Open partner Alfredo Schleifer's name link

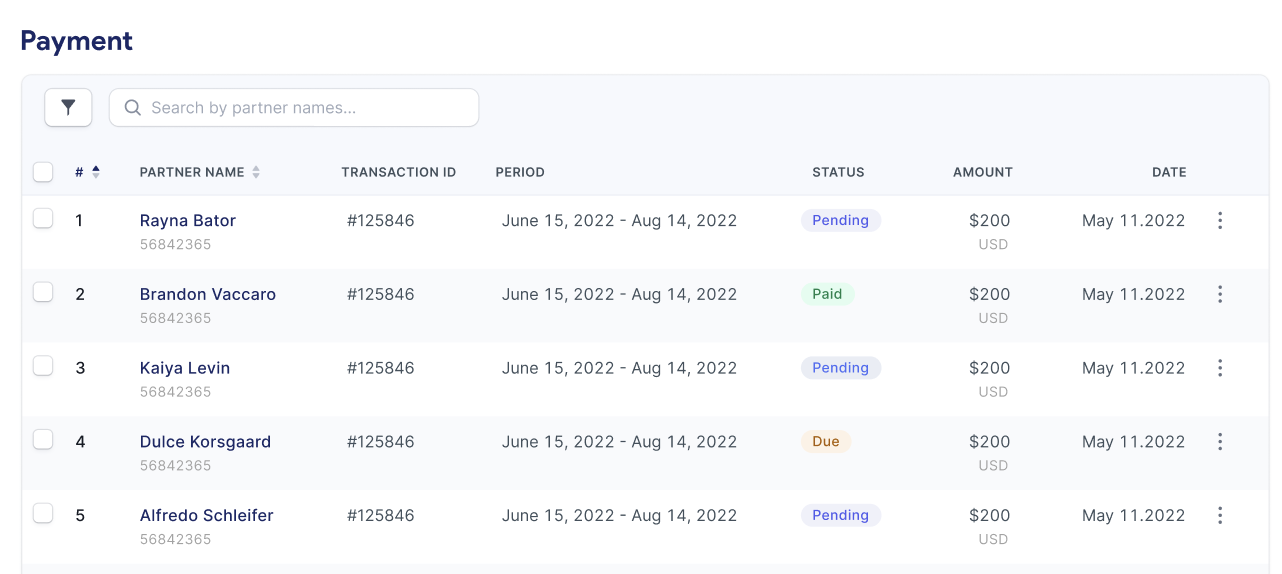[206, 516]
